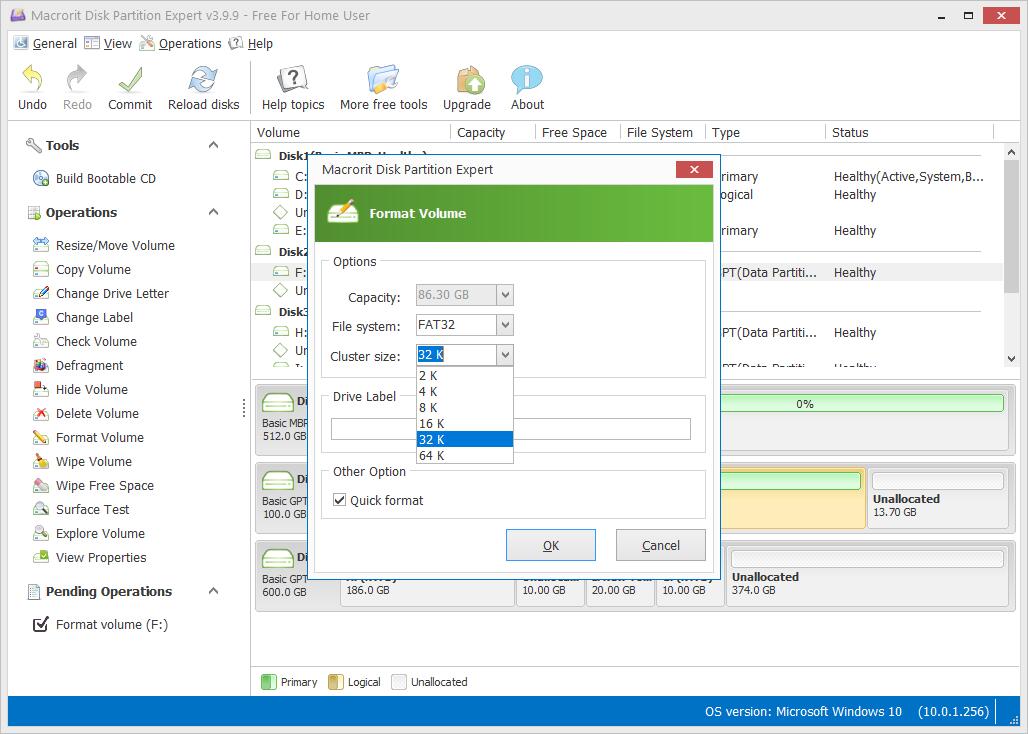Cancel the Format Volume dialog
Image resolution: width=1028 pixels, height=734 pixels.
pos(661,545)
